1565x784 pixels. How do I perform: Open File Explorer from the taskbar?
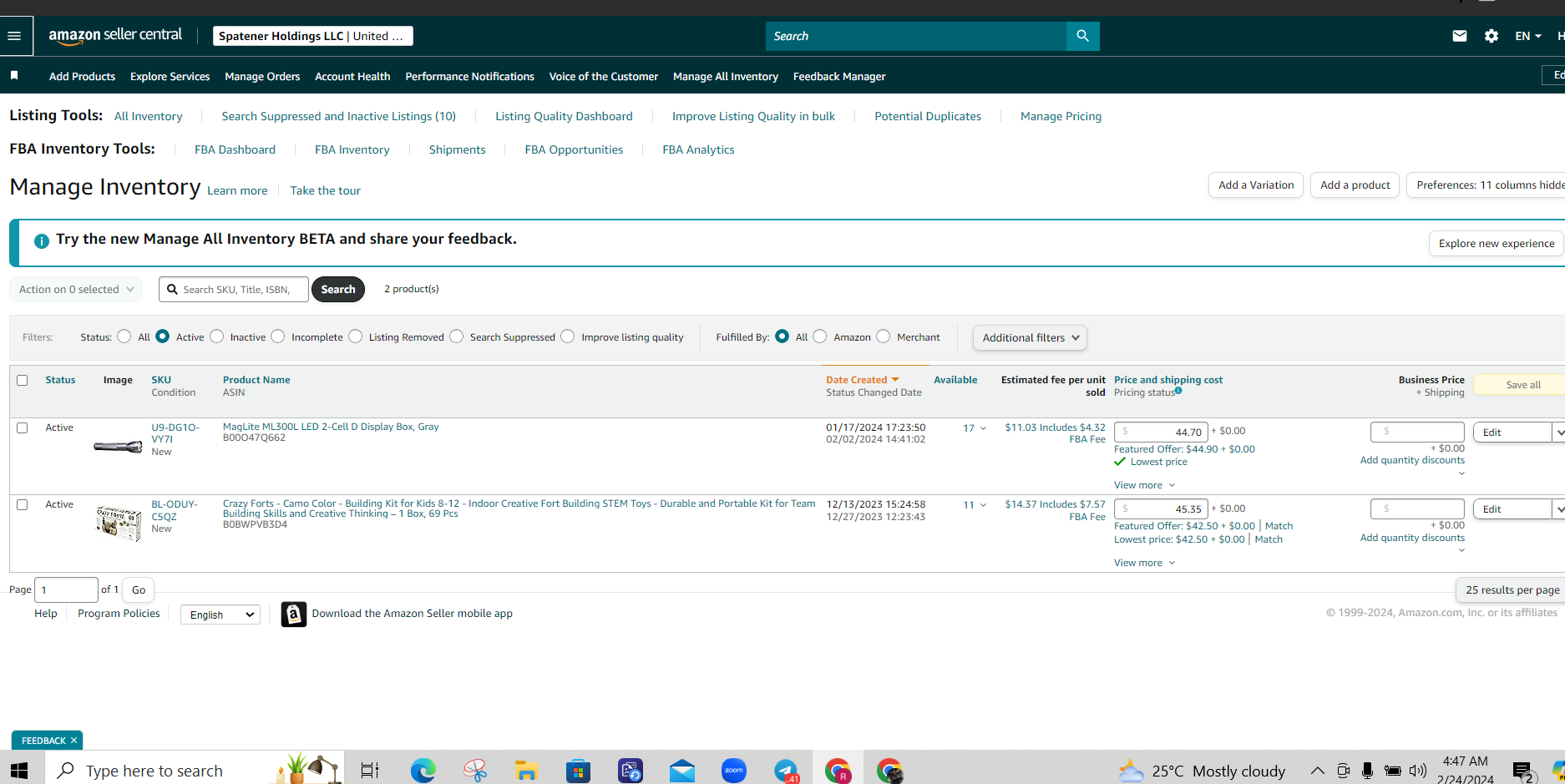(526, 770)
